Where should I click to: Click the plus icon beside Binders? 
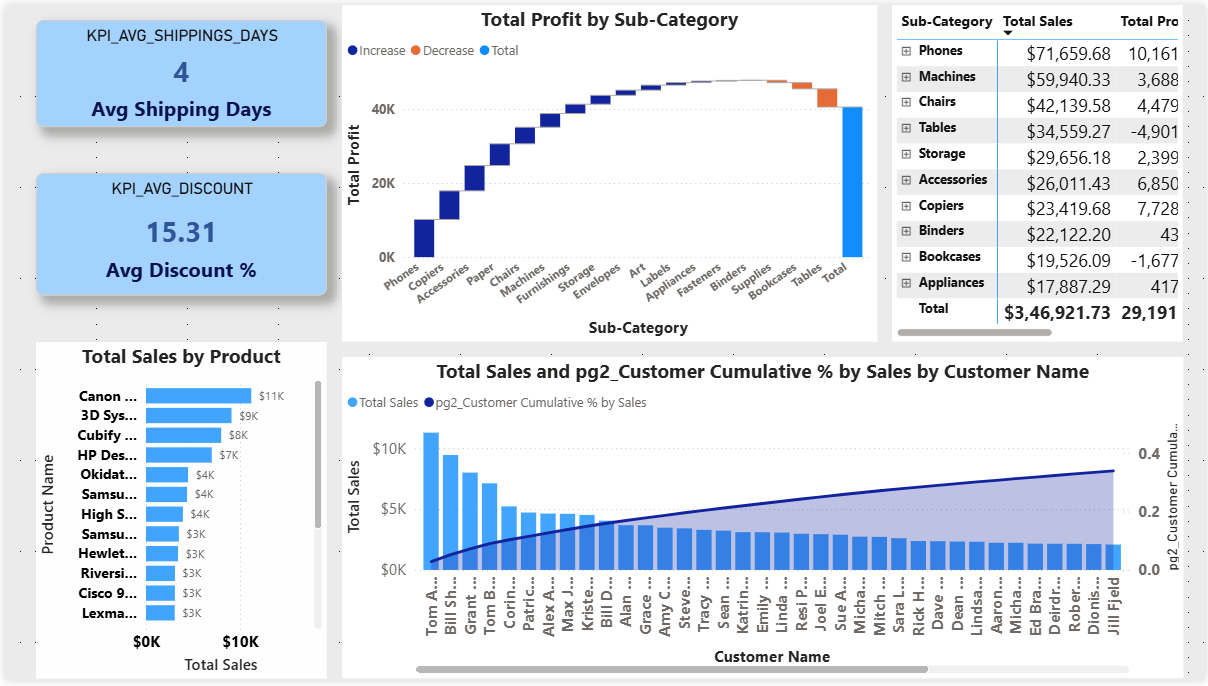[x=907, y=232]
